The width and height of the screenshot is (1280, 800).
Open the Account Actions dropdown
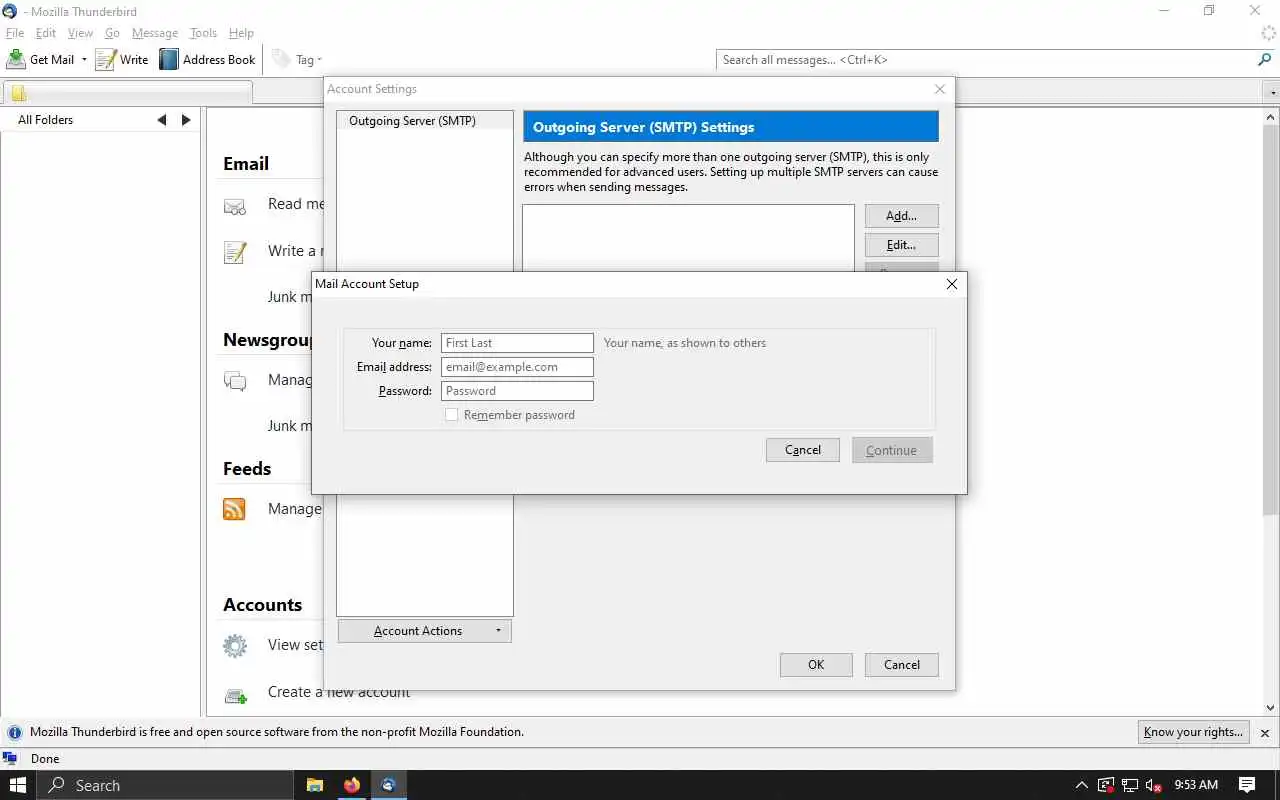[x=425, y=631]
